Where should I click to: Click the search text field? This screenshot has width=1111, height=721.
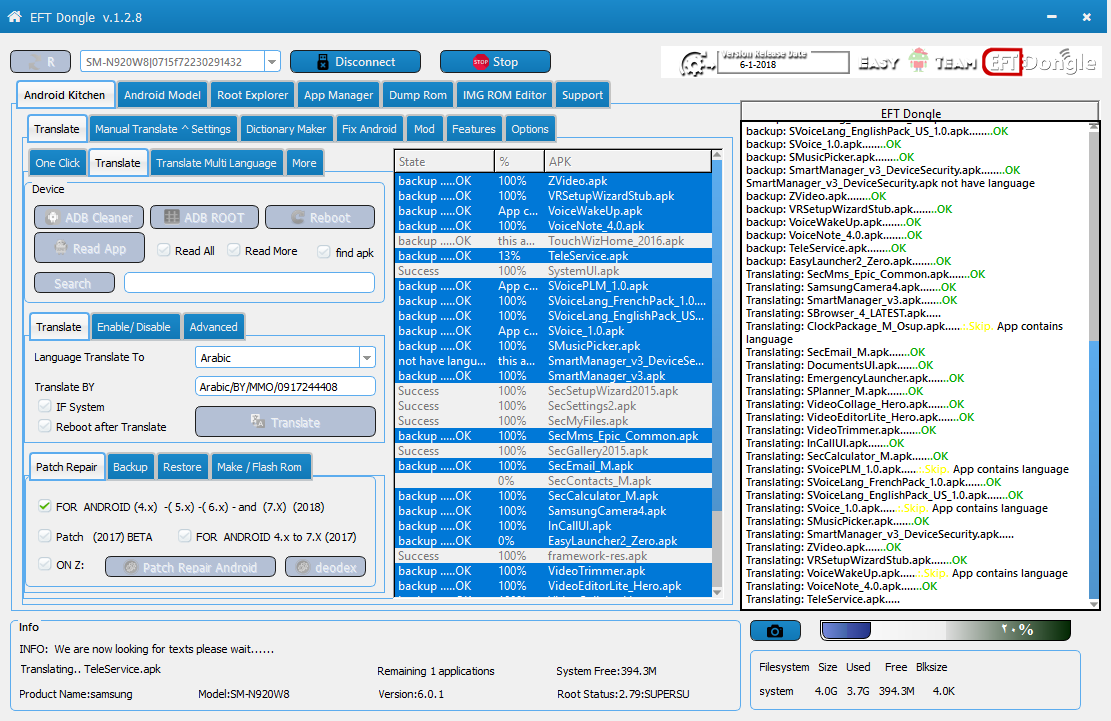click(249, 283)
